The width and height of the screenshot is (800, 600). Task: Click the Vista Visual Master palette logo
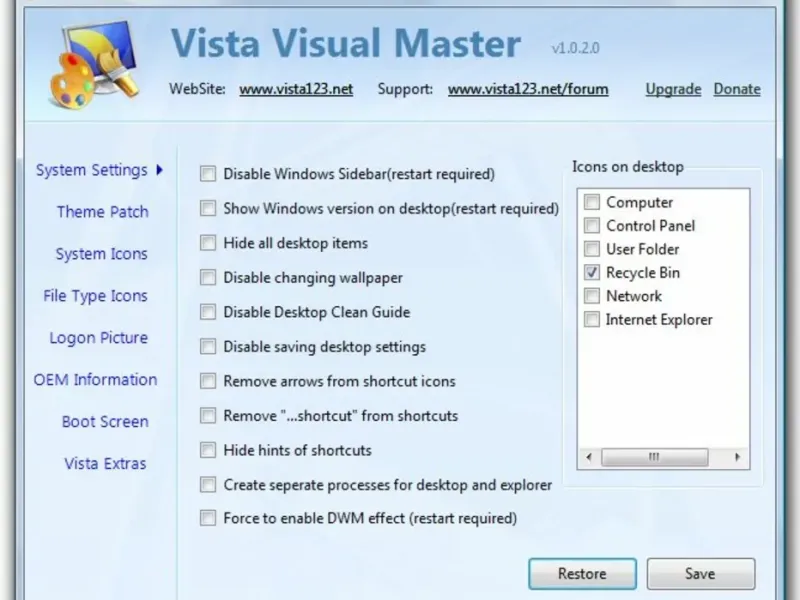(x=95, y=64)
